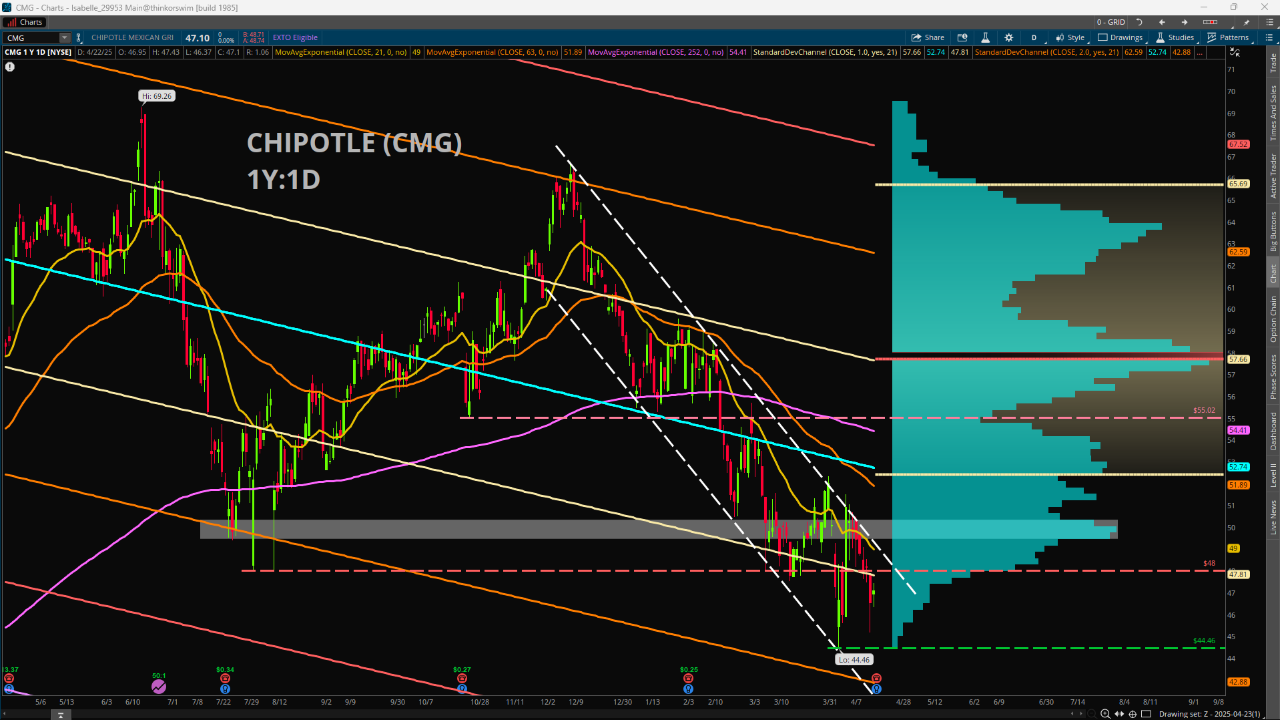
Task: Toggle the info bubble on chart corner
Action: (10, 67)
